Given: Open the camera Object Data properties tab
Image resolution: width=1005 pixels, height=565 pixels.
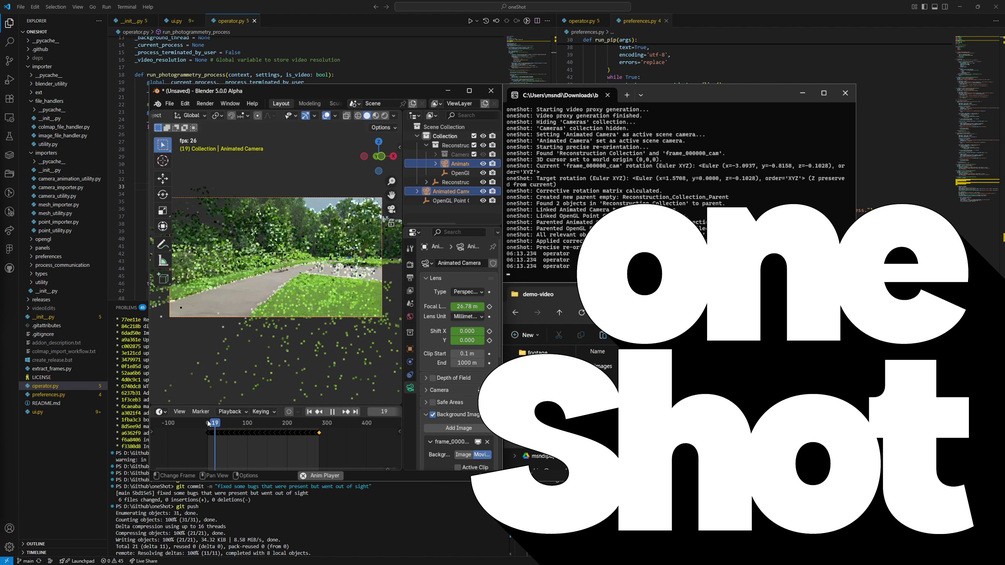Looking at the screenshot, I should pyautogui.click(x=410, y=388).
